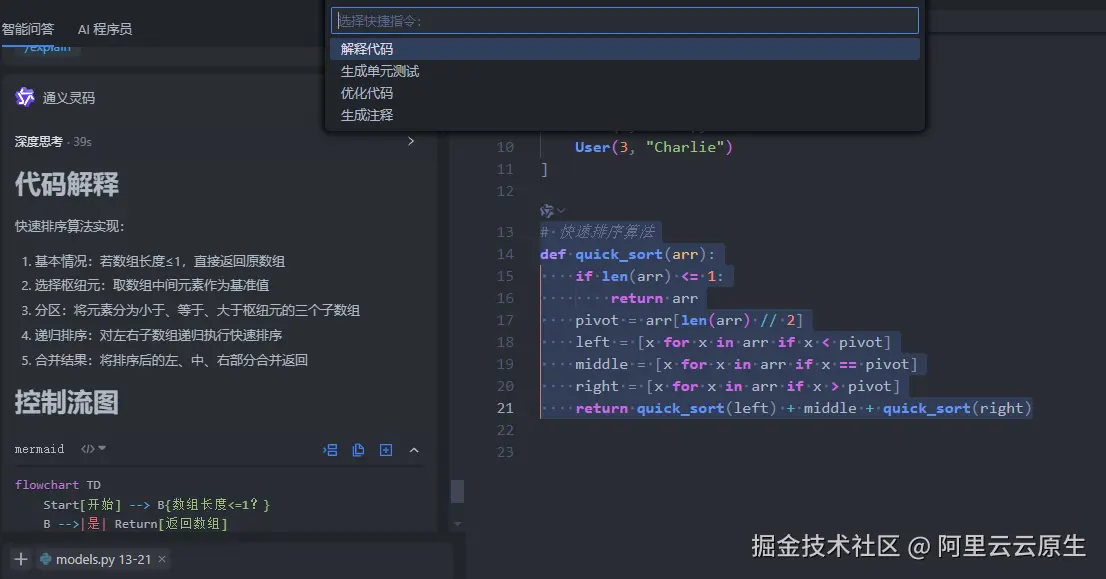Viewport: 1106px width, 579px height.
Task: Click the models.py 13-21 file chip
Action: click(103, 559)
